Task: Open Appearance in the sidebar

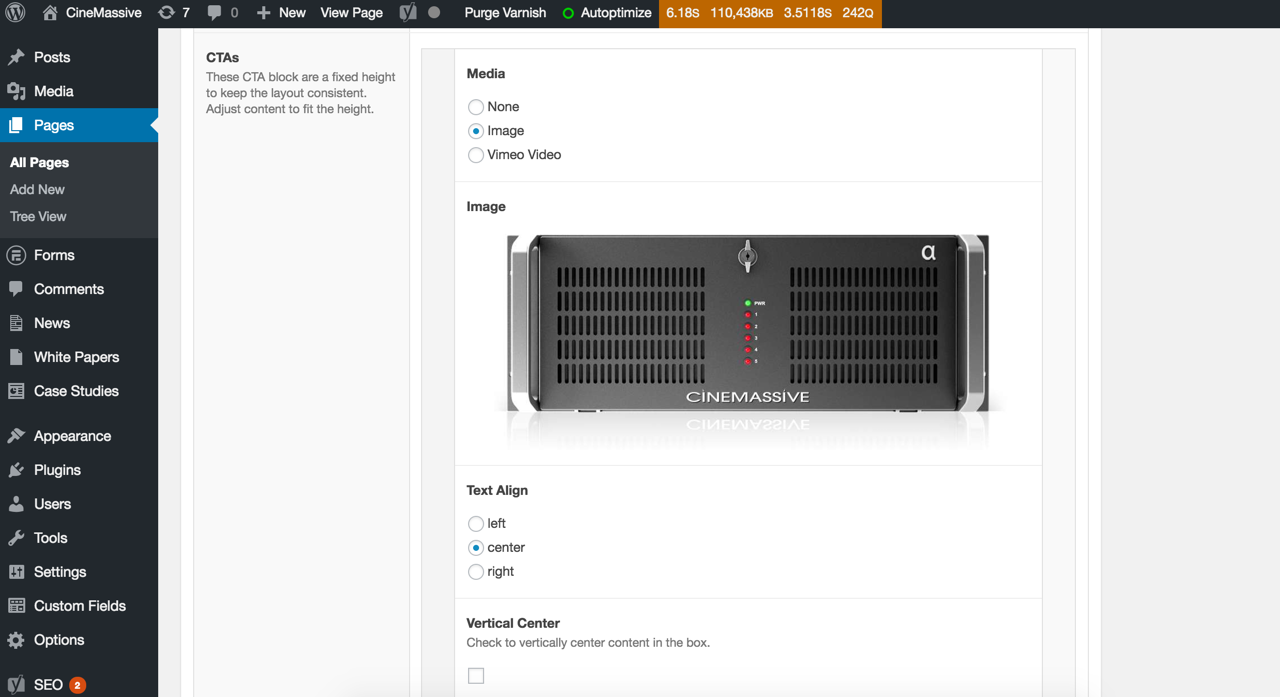Action: click(72, 437)
